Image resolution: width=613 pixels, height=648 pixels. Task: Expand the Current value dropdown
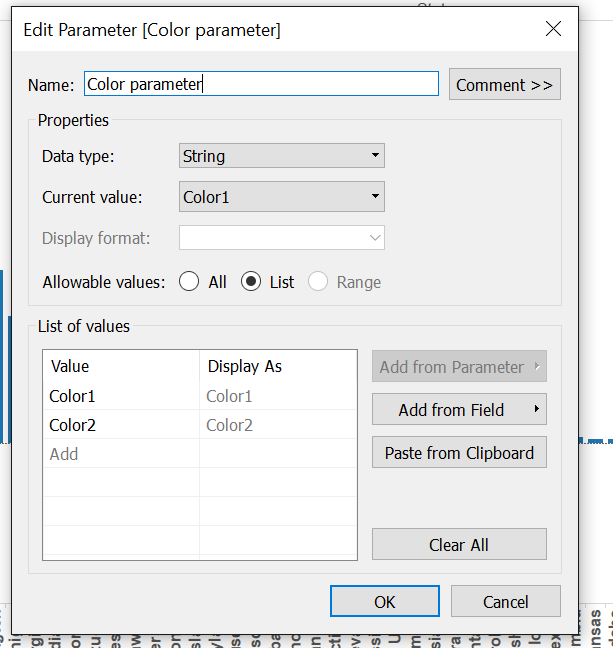pyautogui.click(x=282, y=197)
